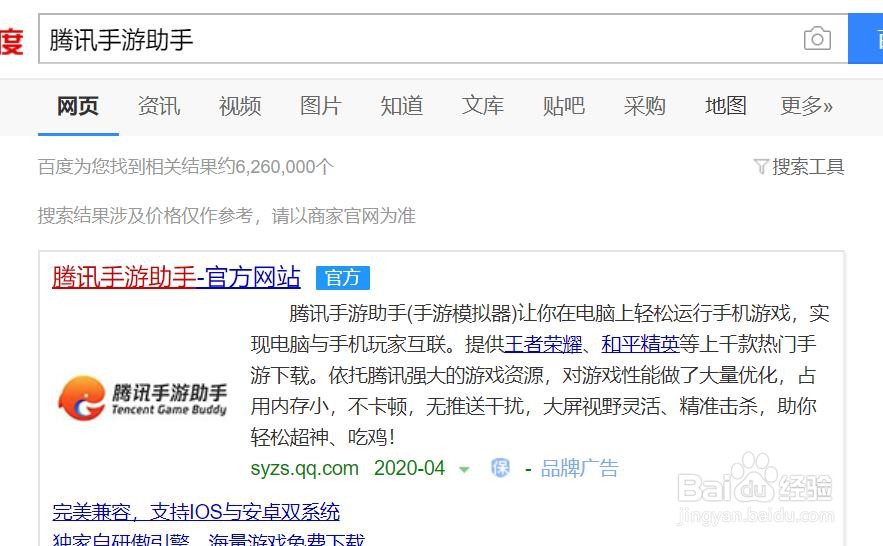This screenshot has width=883, height=546.
Task: Open the 腾讯手游助手-官方网站 result link
Action: [176, 278]
